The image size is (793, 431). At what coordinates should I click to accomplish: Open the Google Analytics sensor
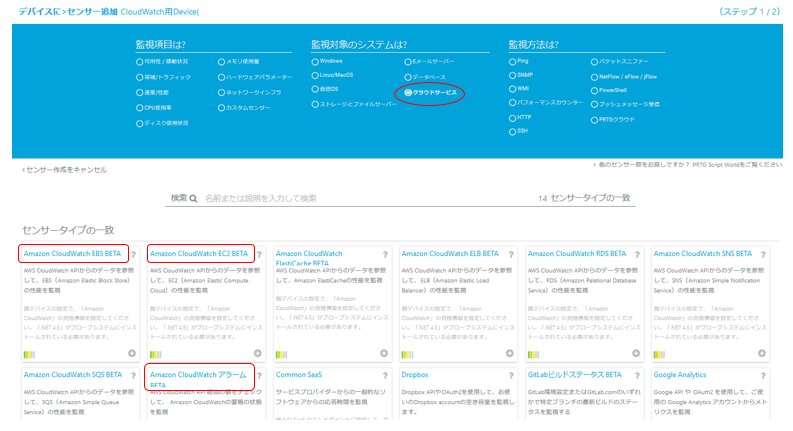[680, 375]
